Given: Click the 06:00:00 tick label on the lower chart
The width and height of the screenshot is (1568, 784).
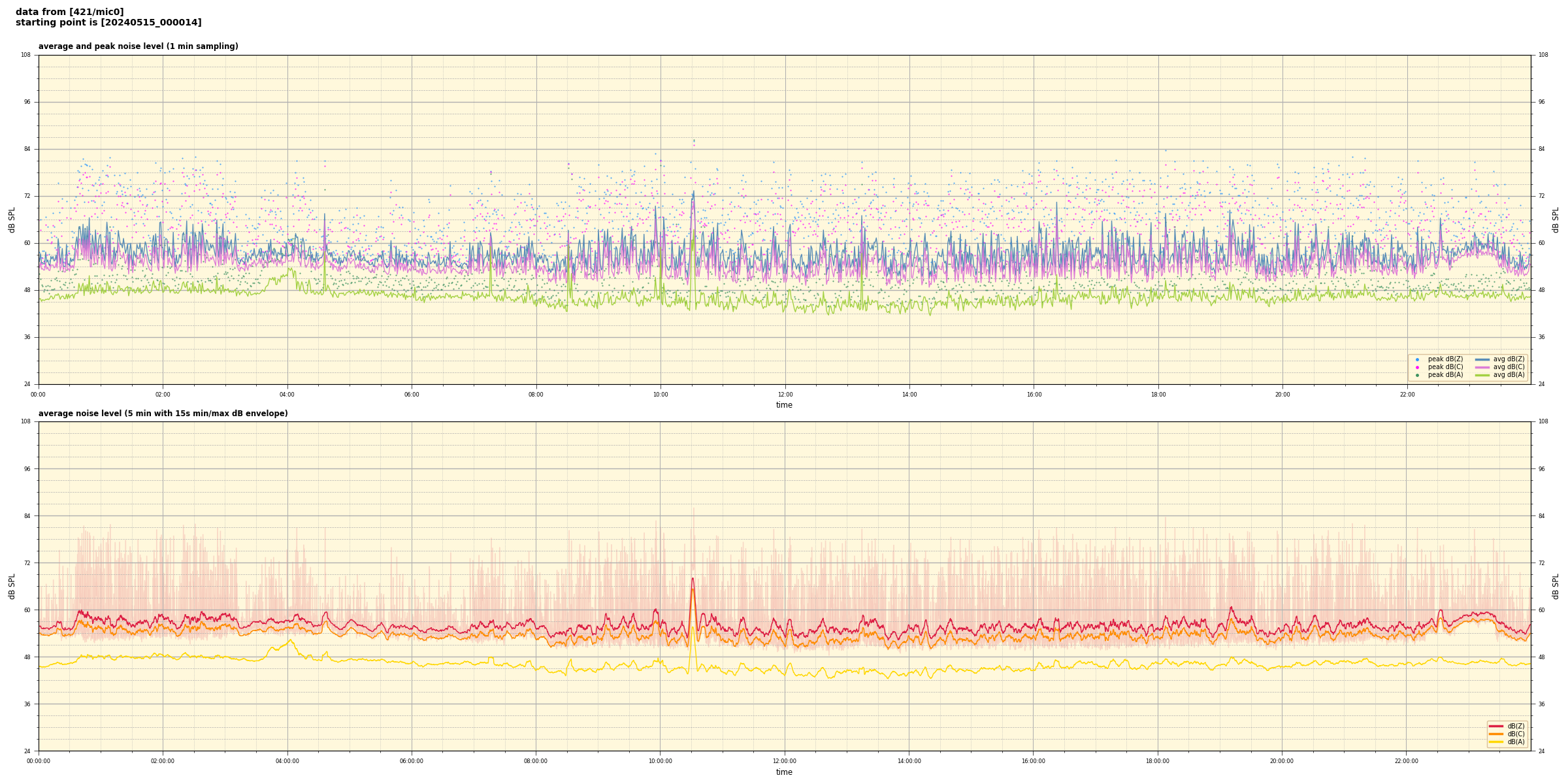Looking at the screenshot, I should tap(412, 761).
